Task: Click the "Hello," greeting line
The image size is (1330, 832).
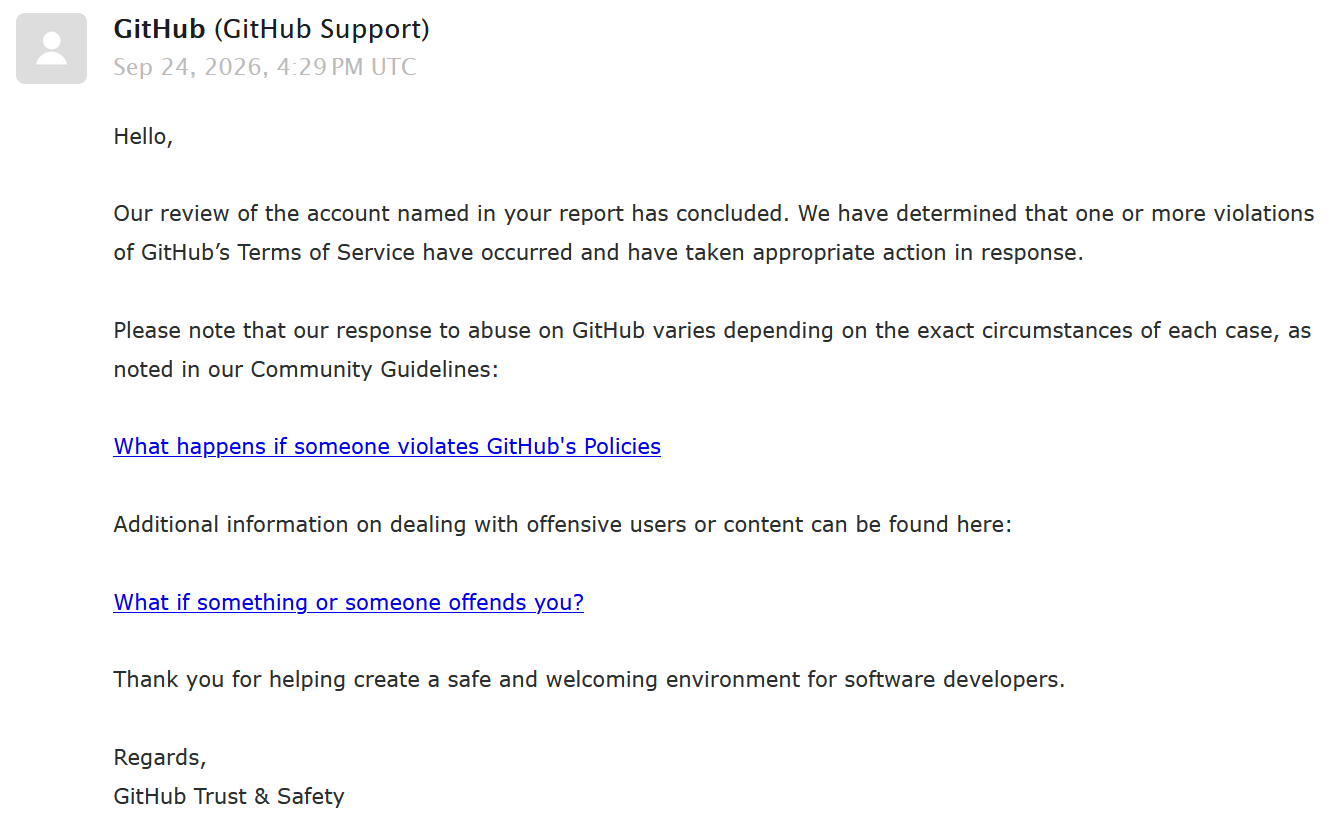Action: [144, 136]
